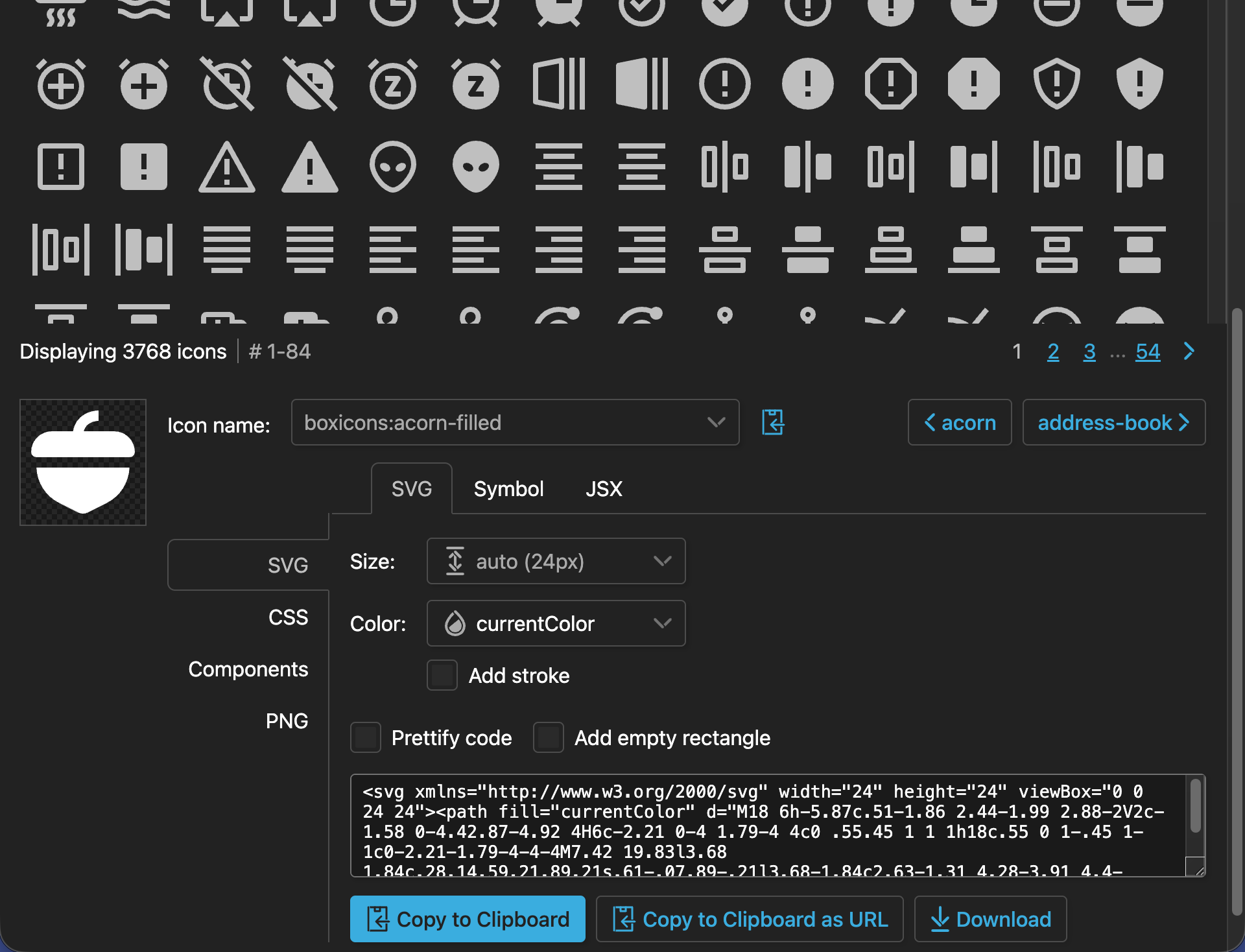Select the alert triangle icon

click(227, 167)
